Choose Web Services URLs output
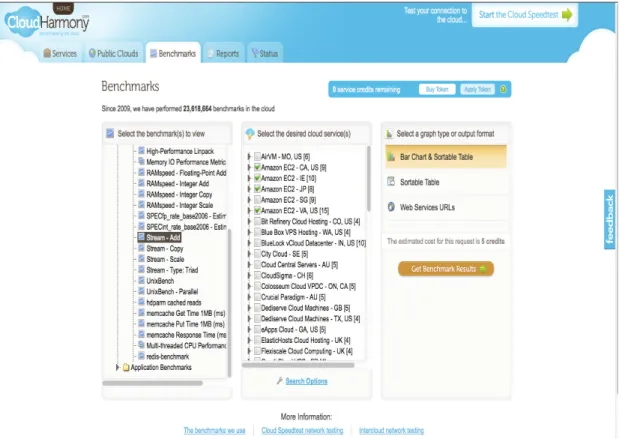This screenshot has width=625, height=439. click(x=446, y=207)
